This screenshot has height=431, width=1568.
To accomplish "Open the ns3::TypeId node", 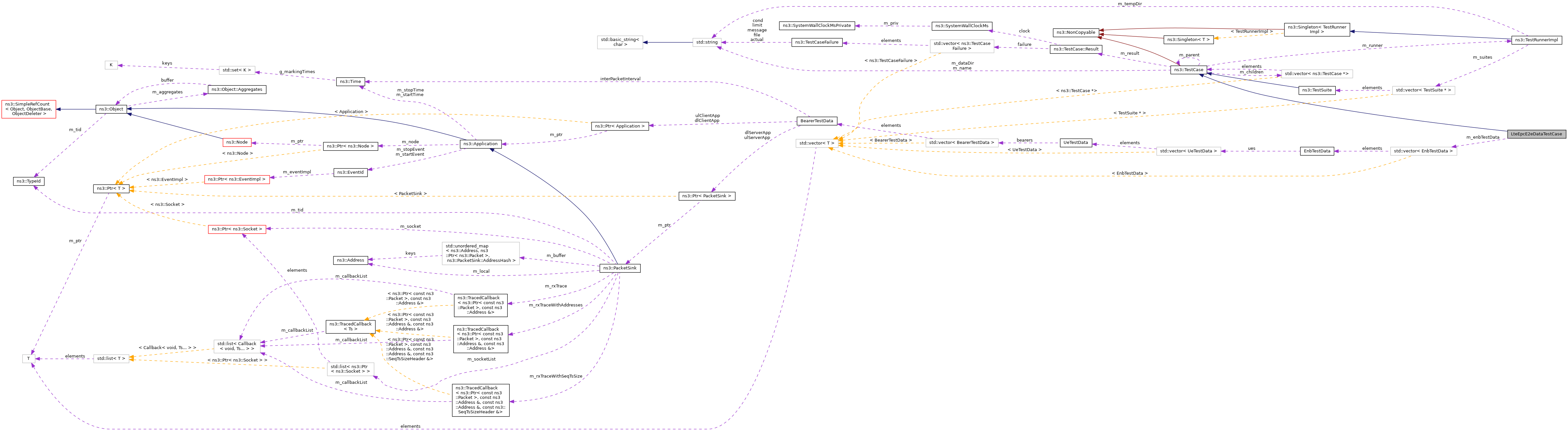I will [x=28, y=181].
